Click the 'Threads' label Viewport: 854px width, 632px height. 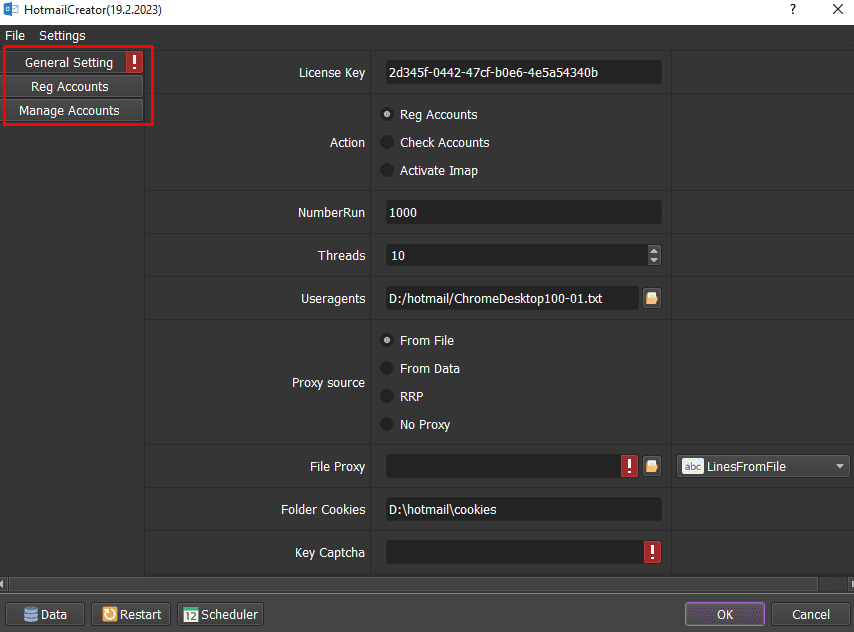341,255
